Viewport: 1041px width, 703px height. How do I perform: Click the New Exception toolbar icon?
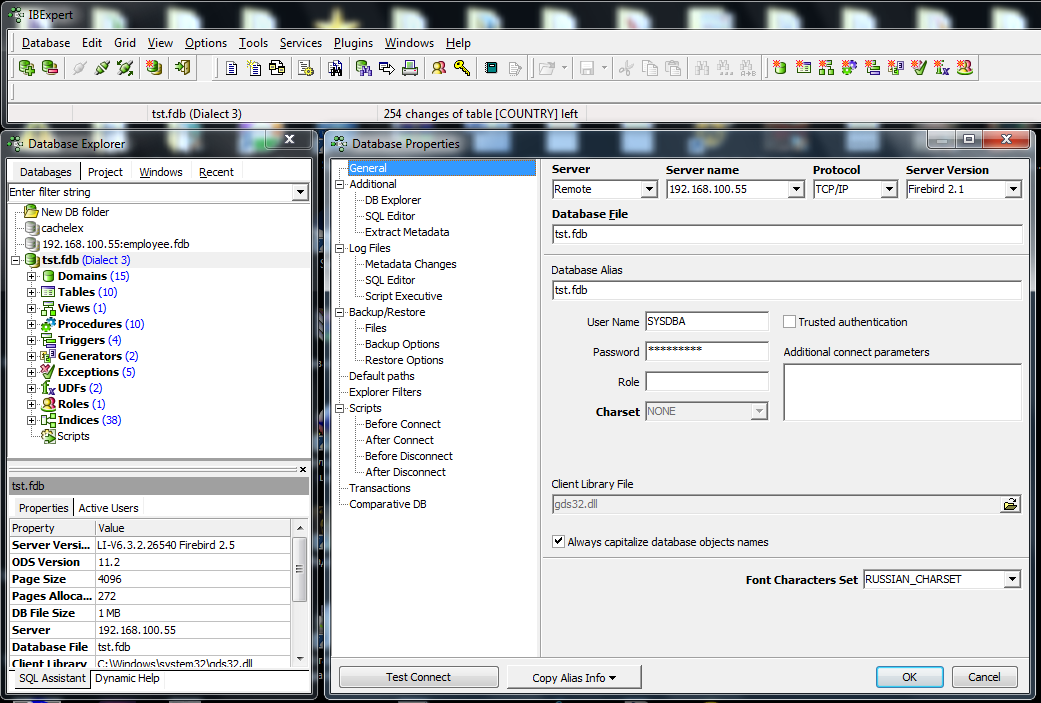[x=919, y=68]
